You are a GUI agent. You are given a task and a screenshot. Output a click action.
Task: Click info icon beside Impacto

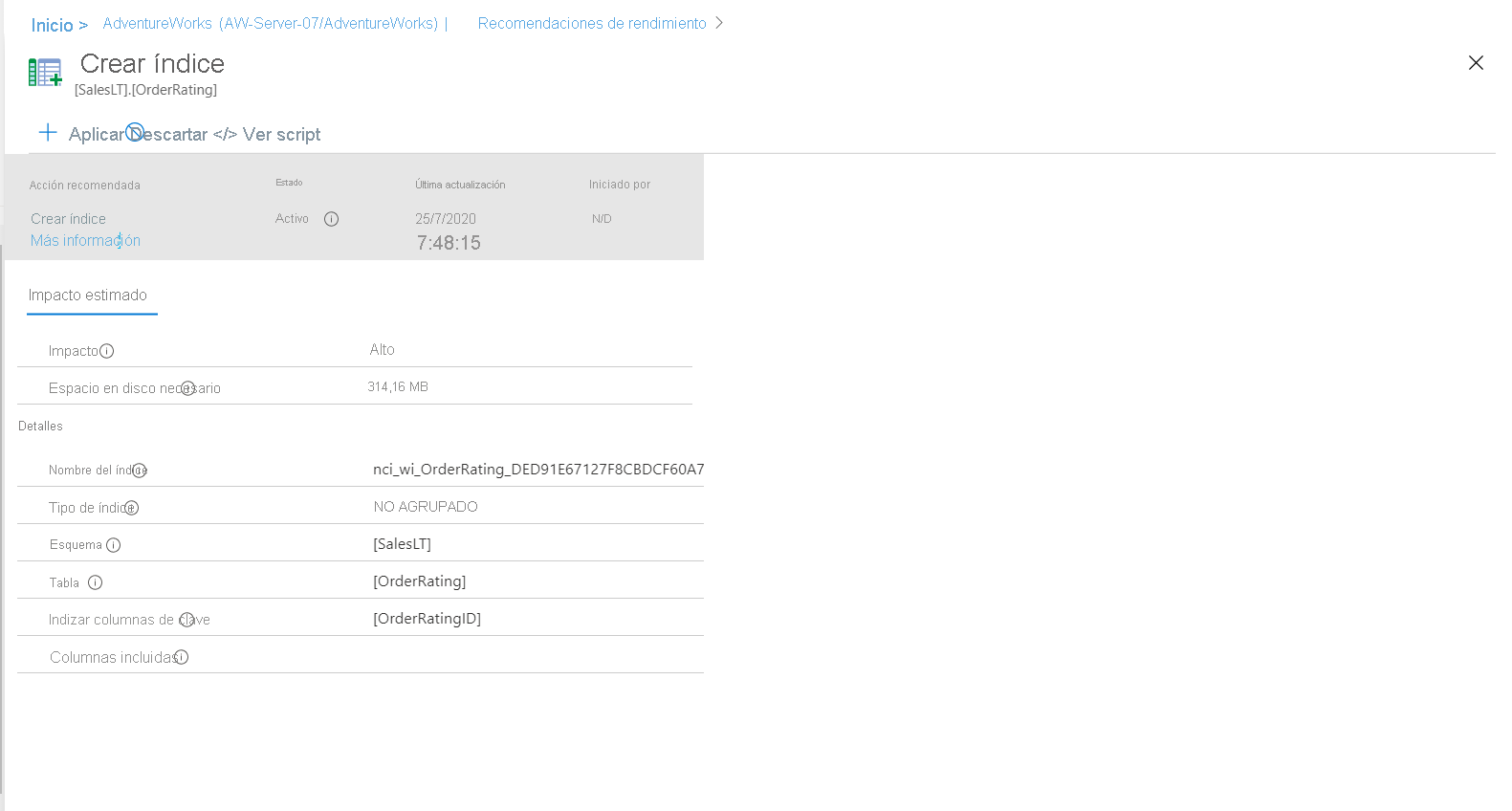coord(107,351)
